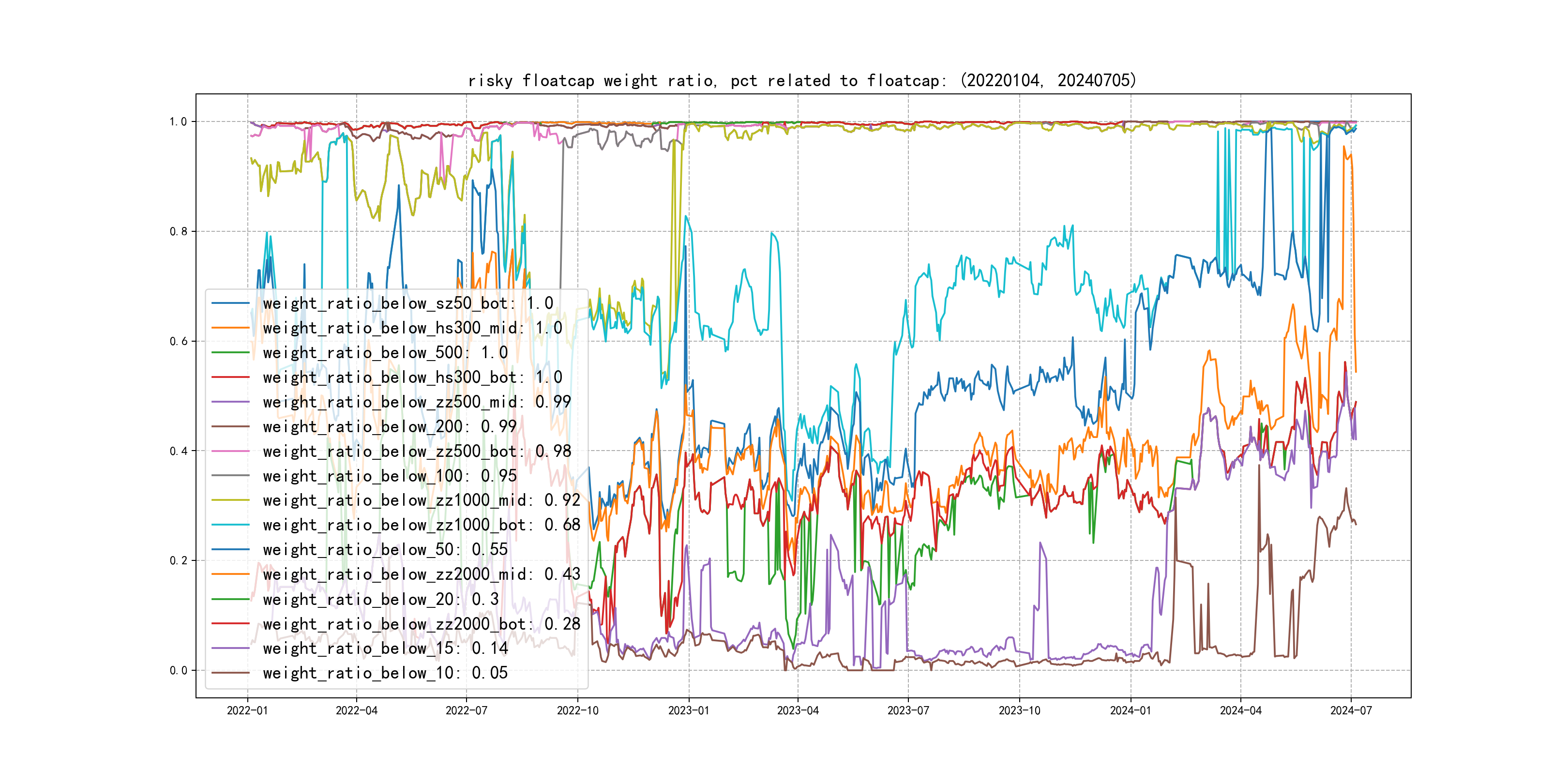Image resolution: width=1568 pixels, height=784 pixels.
Task: Click legend label weight_ratio_below_500
Action: (x=385, y=352)
